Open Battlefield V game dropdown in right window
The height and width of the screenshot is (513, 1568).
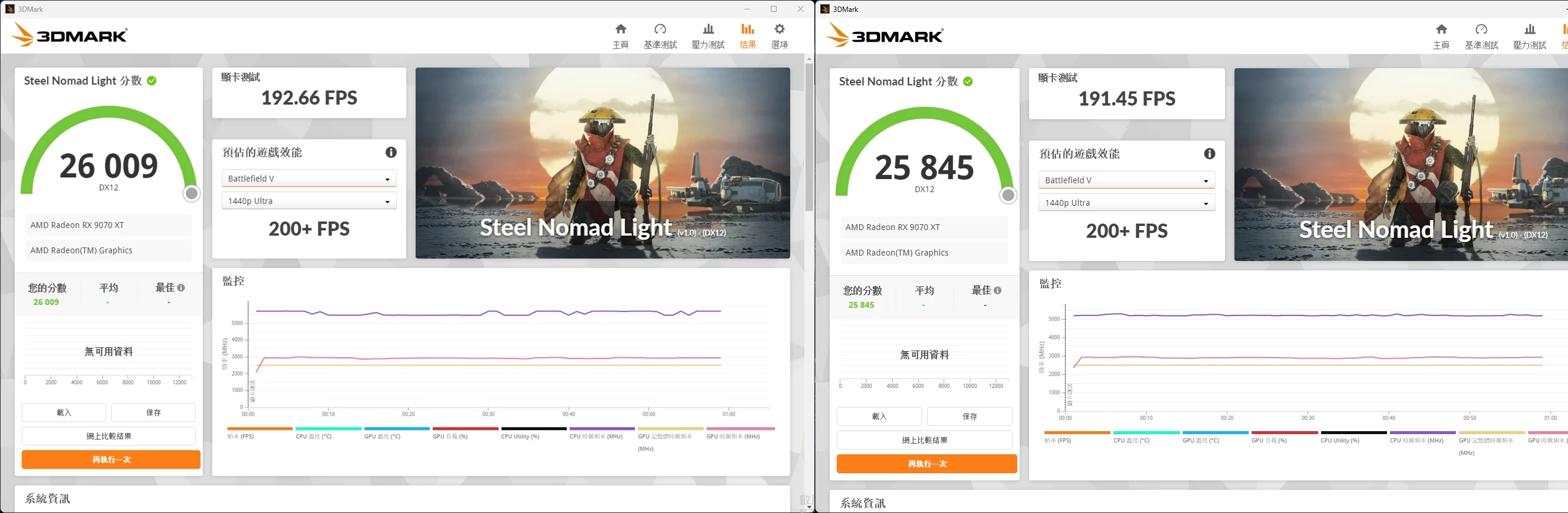[1126, 180]
